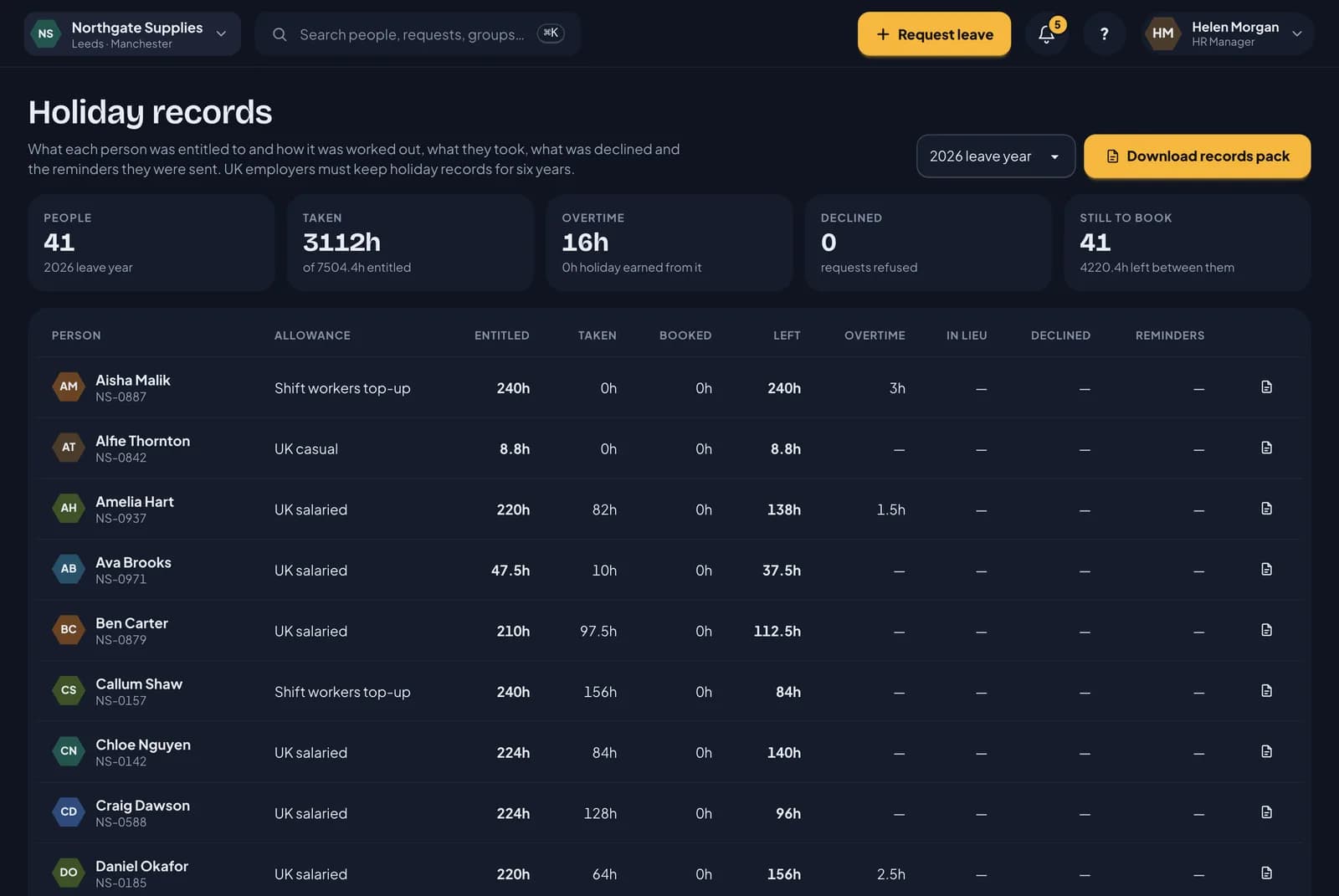Click the search magnifier icon

(280, 34)
